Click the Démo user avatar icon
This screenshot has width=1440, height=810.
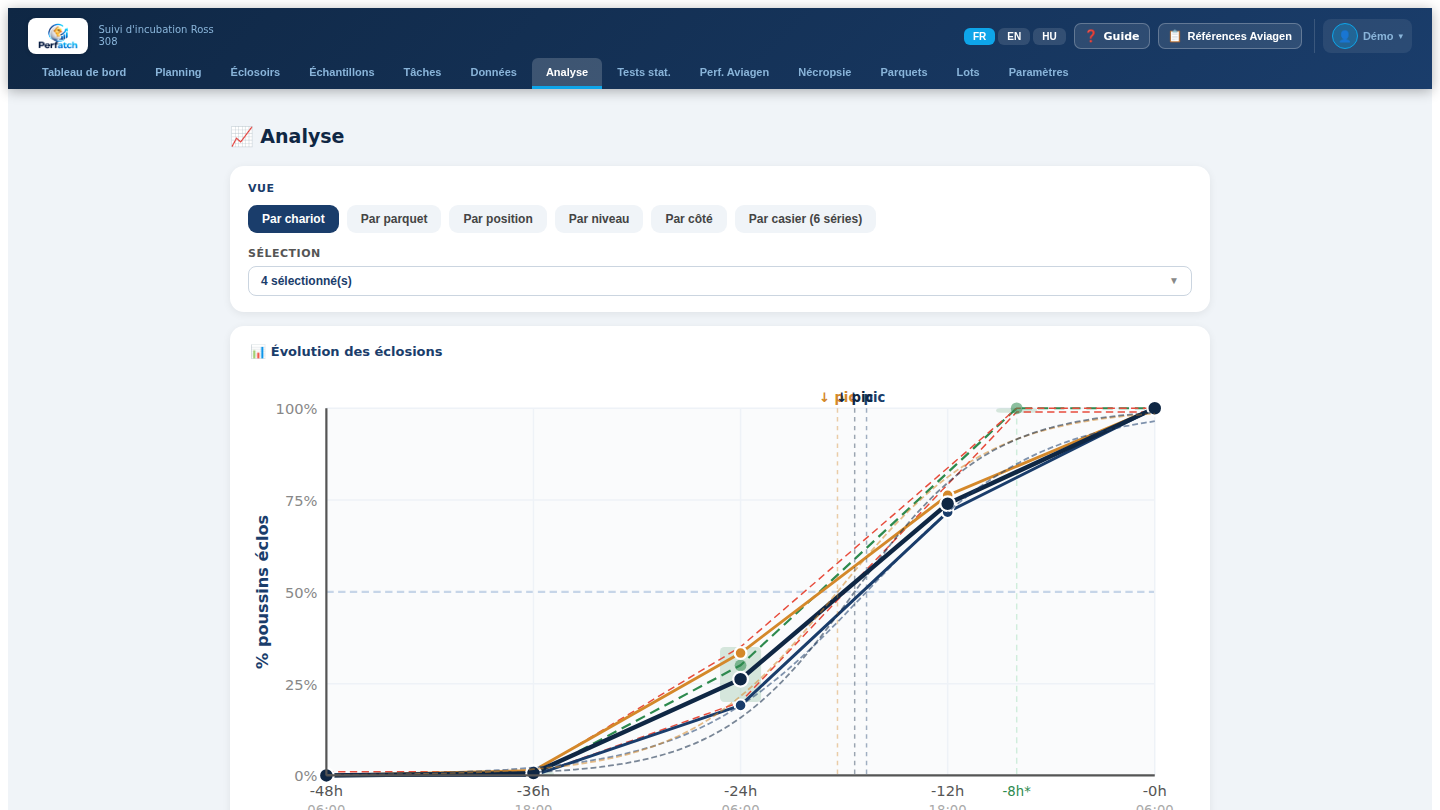click(1344, 36)
